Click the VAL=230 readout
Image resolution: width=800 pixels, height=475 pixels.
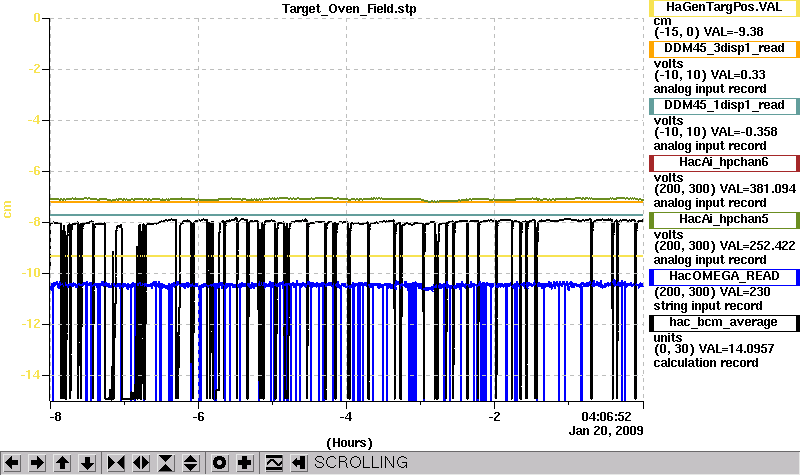[x=745, y=292]
